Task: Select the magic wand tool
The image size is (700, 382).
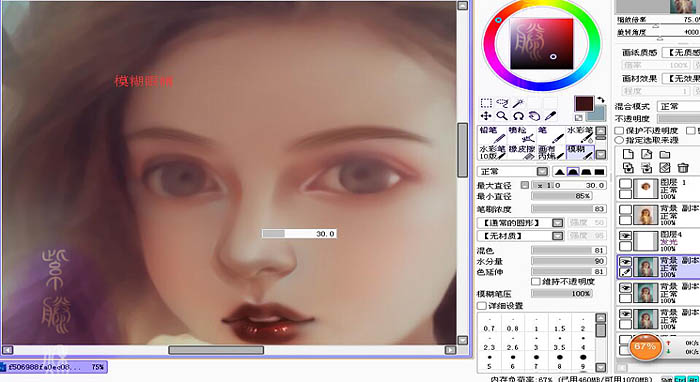Action: coord(518,103)
